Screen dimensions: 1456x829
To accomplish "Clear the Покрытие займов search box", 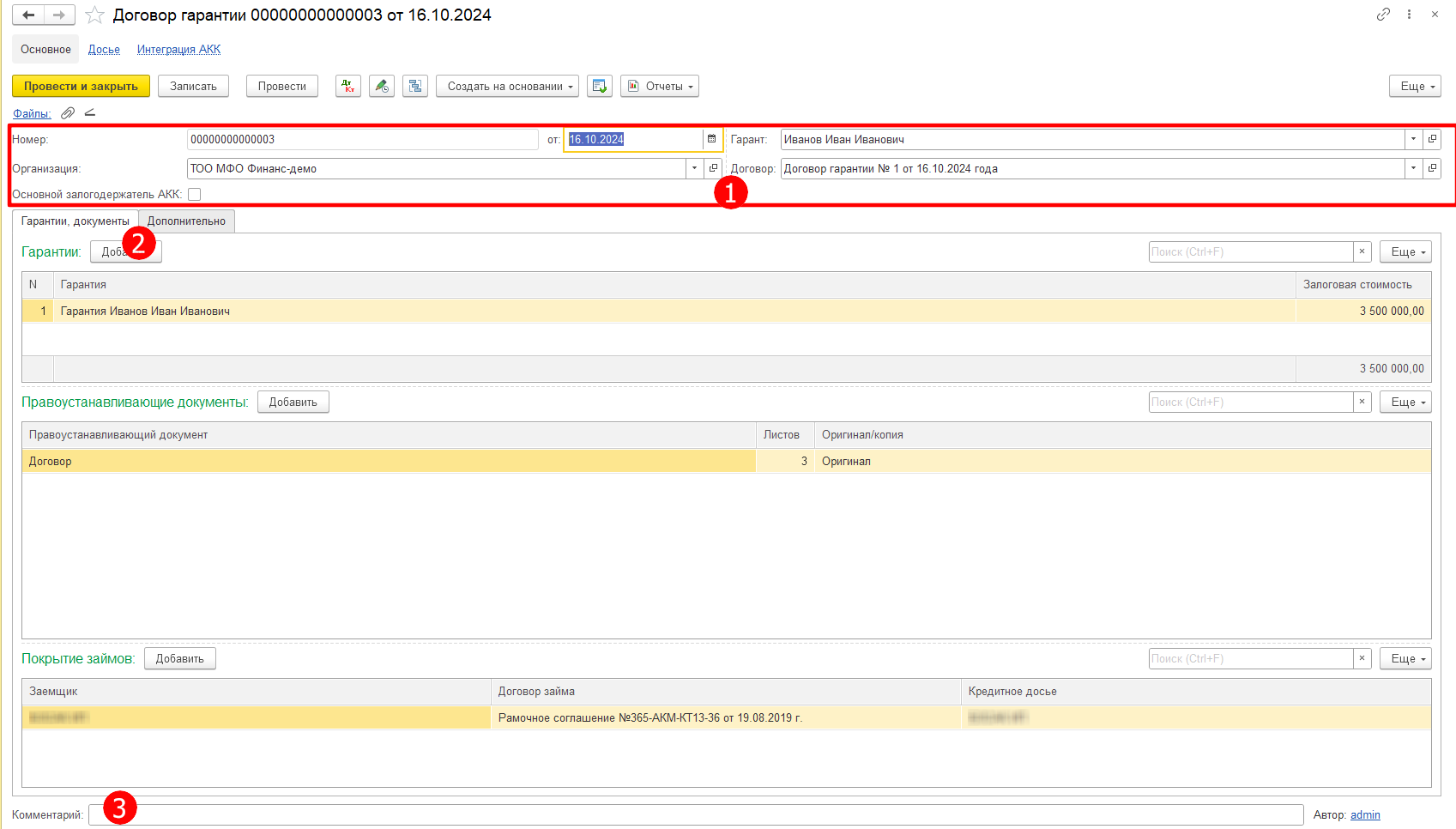I will [1362, 658].
